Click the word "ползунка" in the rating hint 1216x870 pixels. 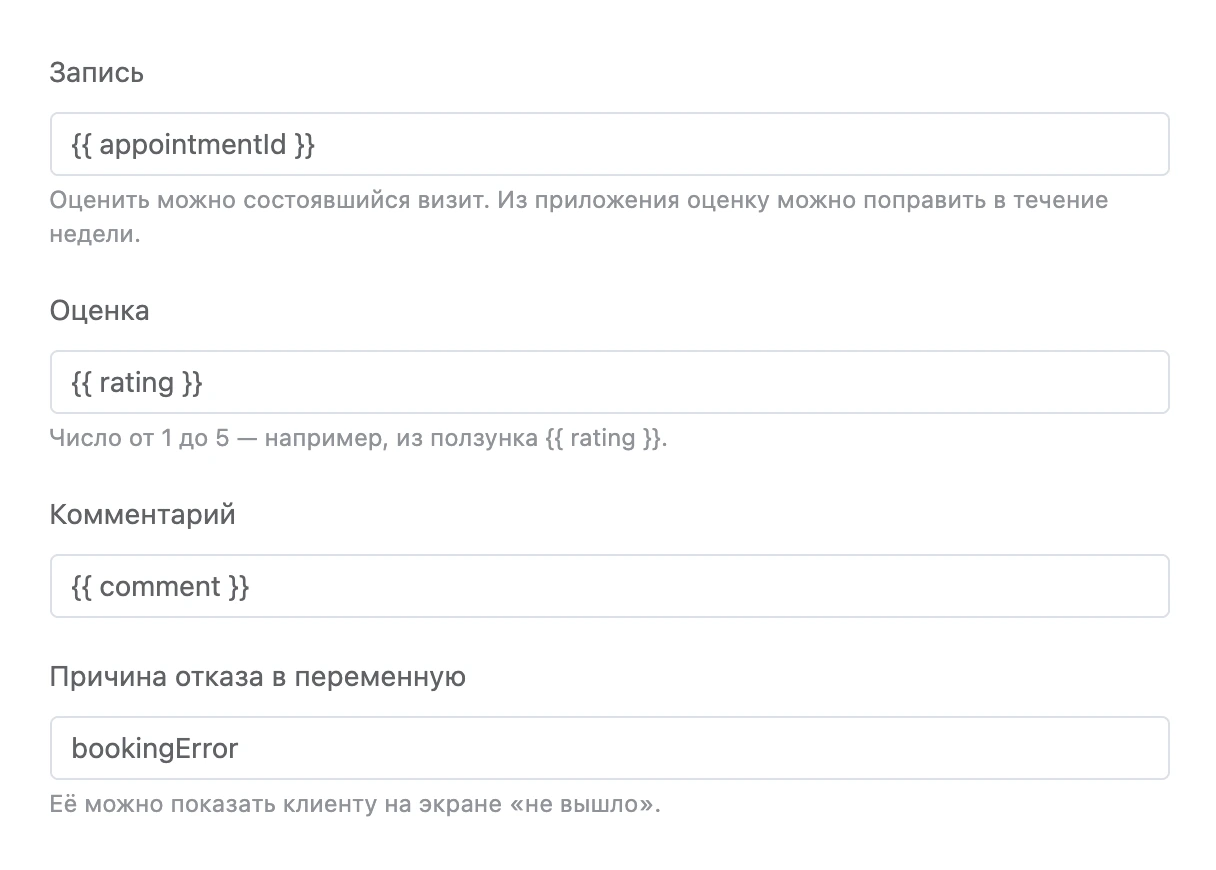pyautogui.click(x=484, y=438)
